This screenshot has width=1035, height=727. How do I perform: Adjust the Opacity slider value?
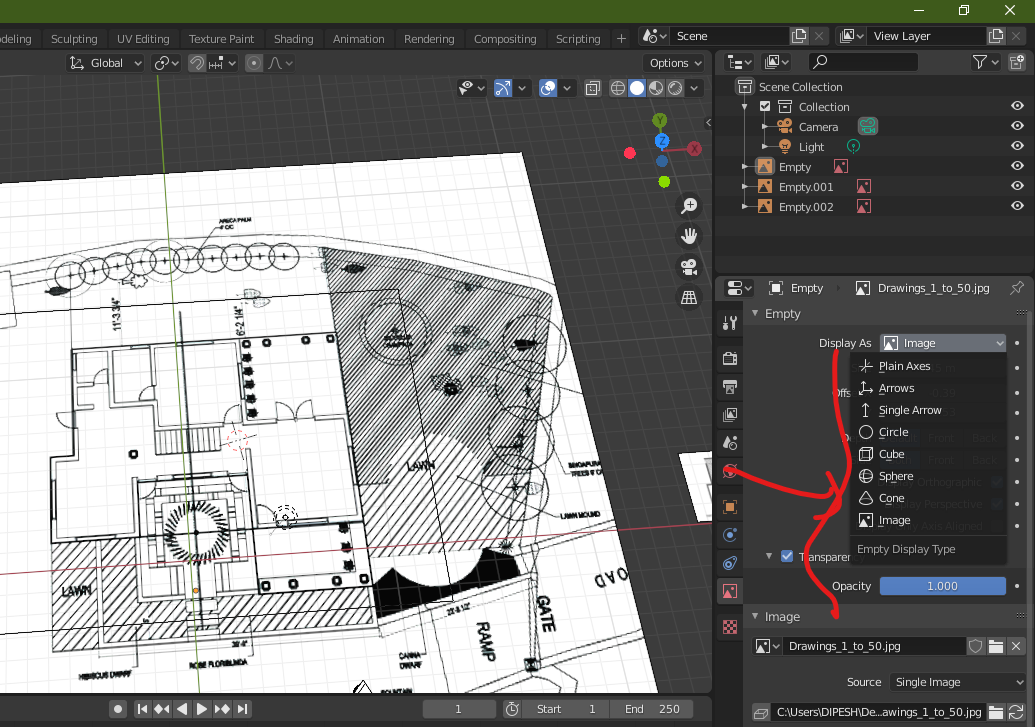(x=943, y=586)
